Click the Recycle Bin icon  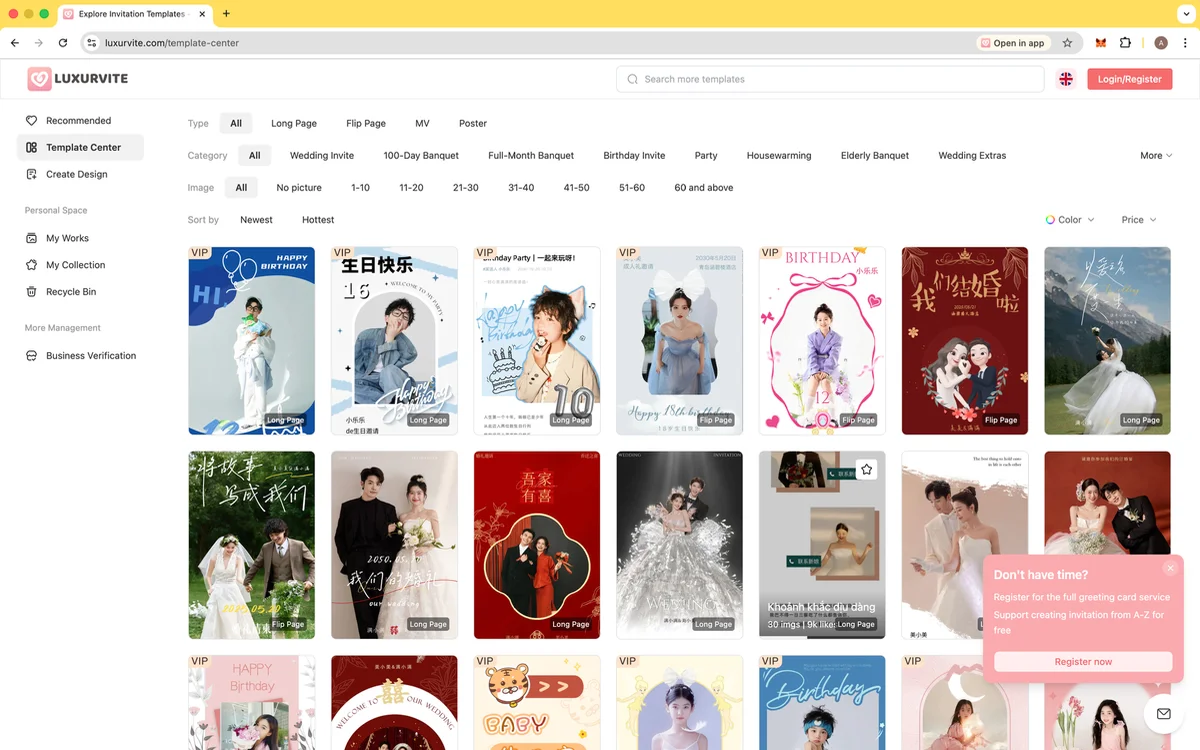(31, 292)
